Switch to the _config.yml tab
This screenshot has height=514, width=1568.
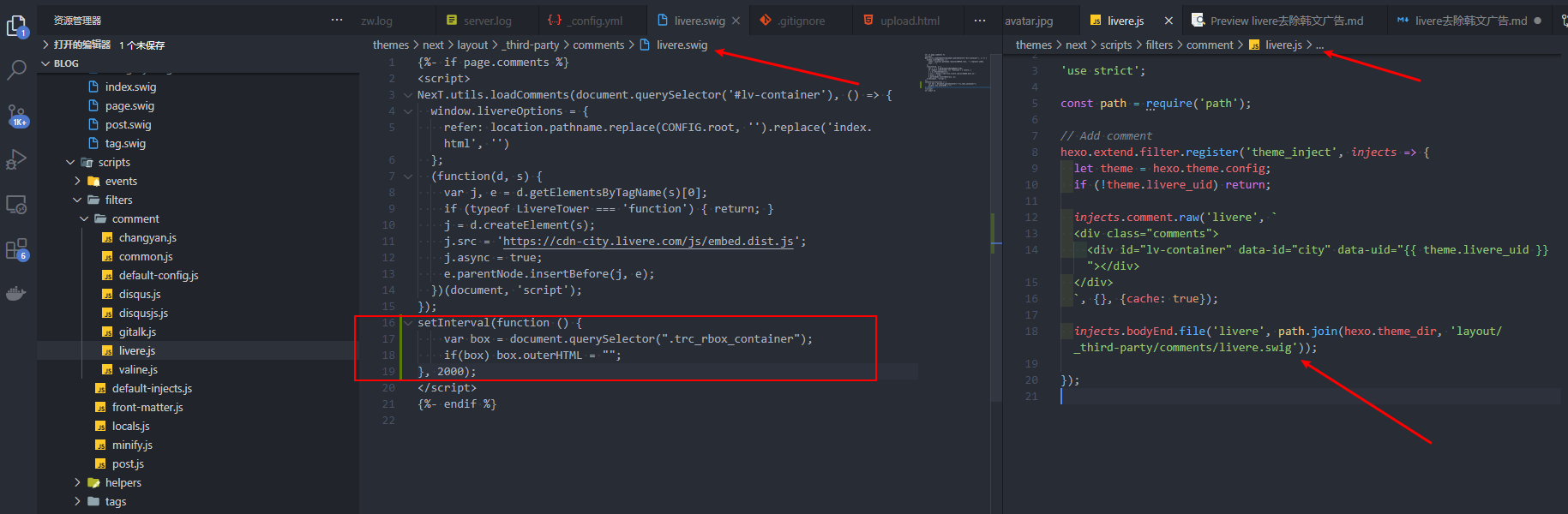[x=597, y=21]
